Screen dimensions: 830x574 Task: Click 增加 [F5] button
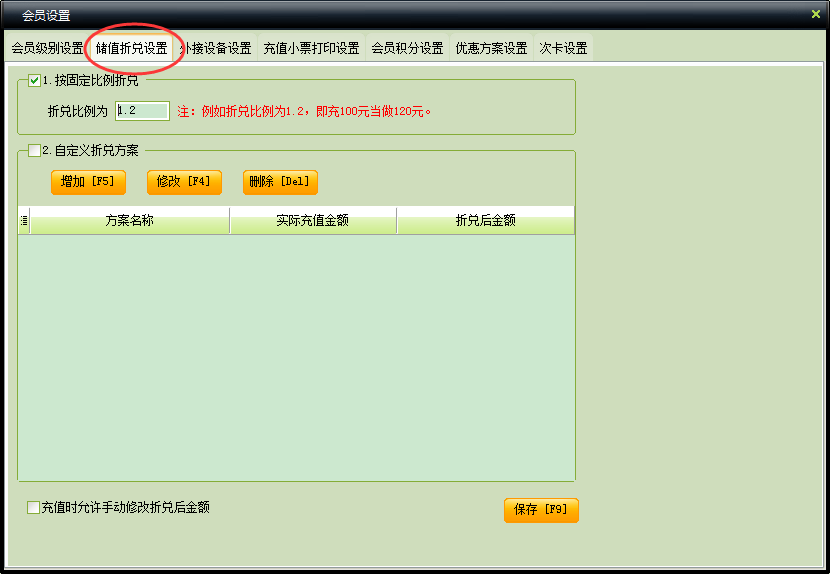click(x=88, y=182)
